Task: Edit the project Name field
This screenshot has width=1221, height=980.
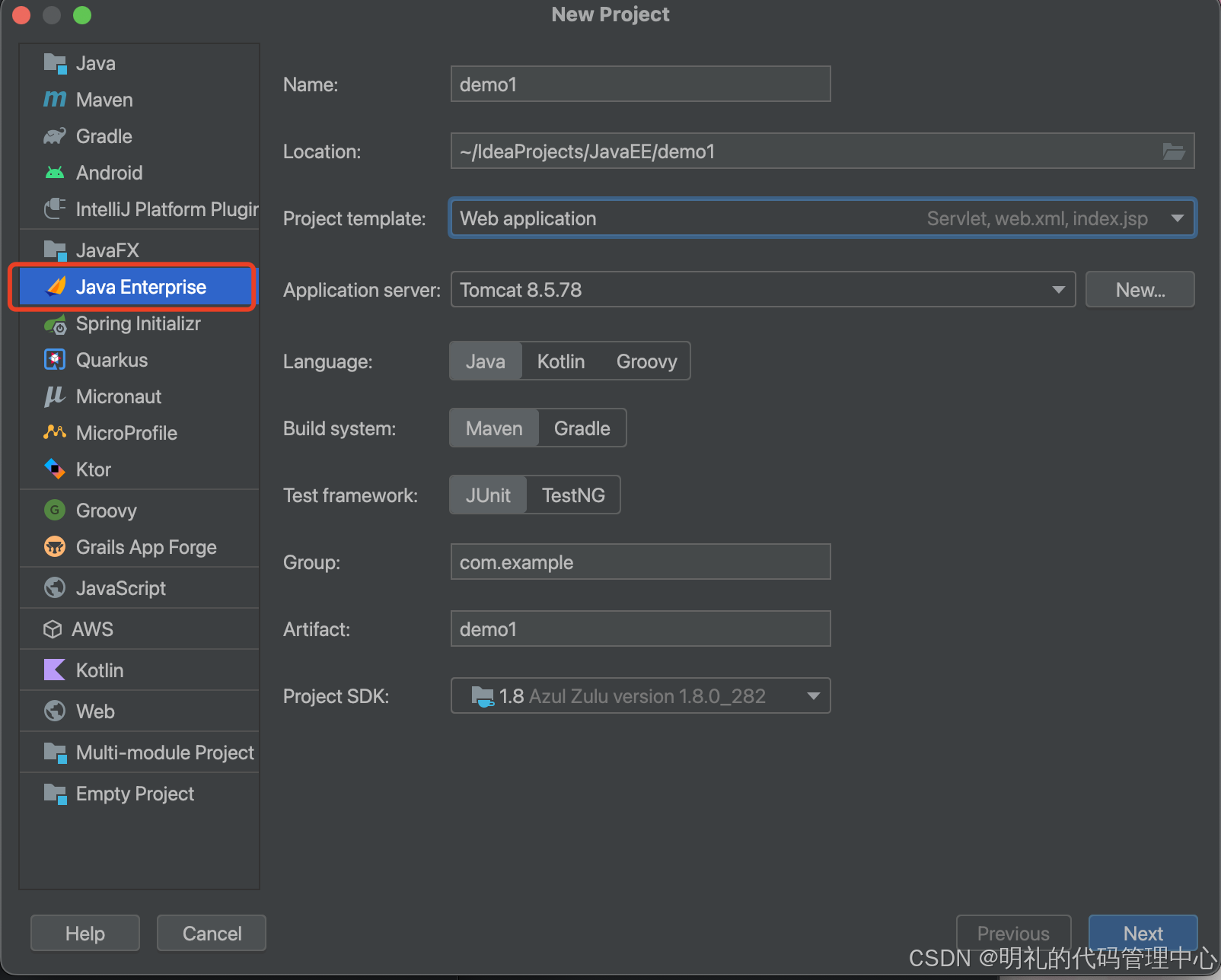Action: (639, 84)
